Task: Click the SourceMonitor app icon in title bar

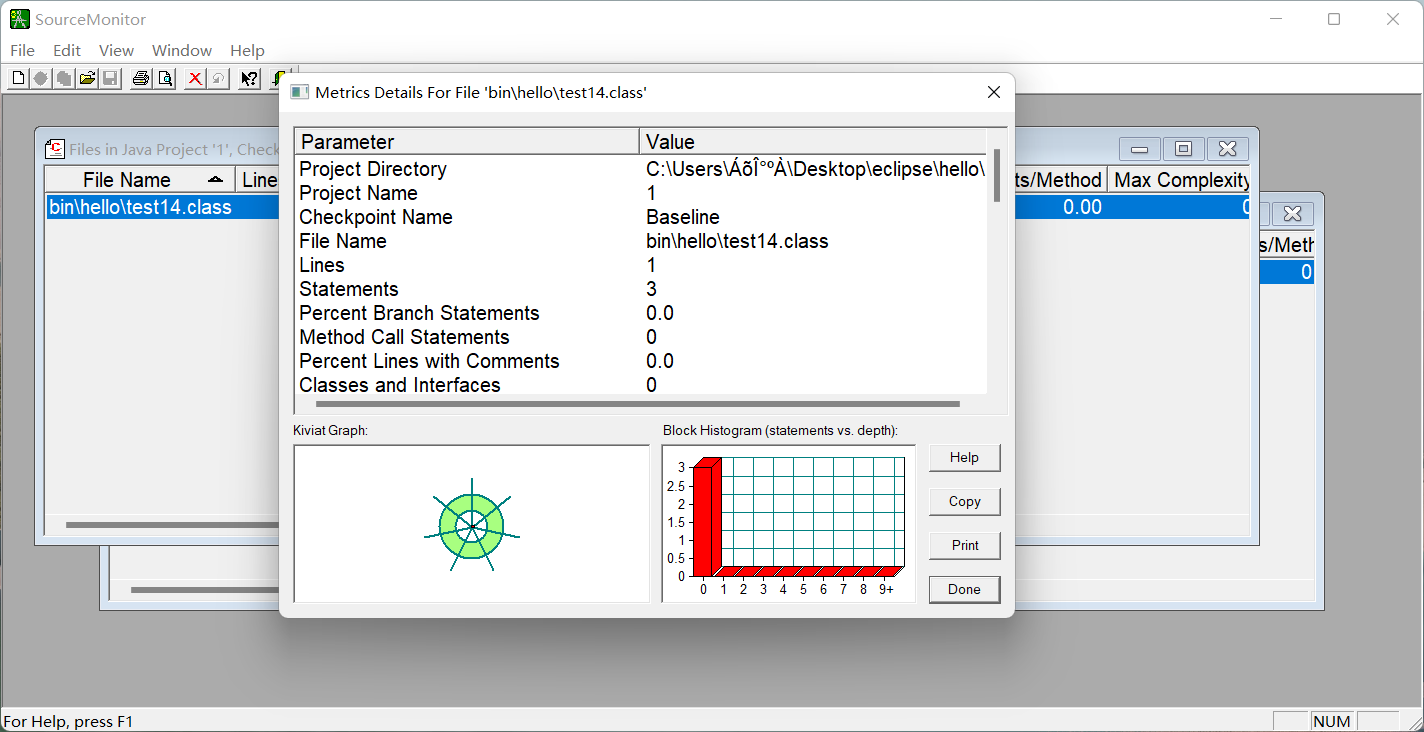Action: 19,19
